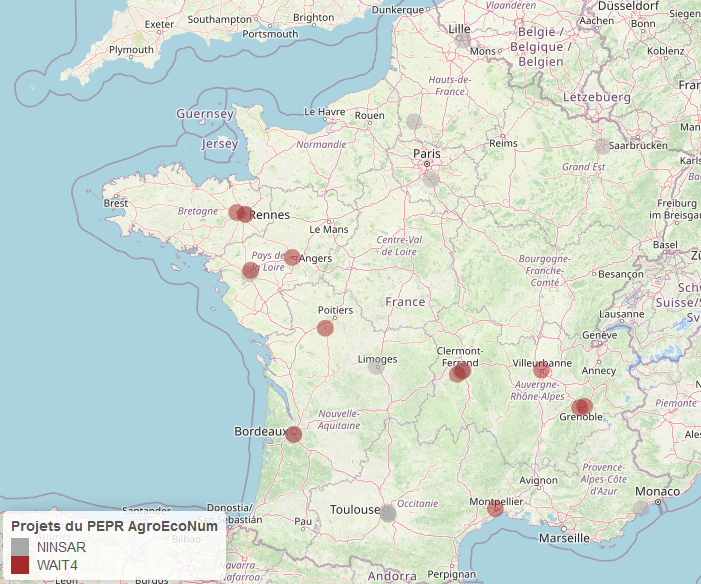The width and height of the screenshot is (701, 584).
Task: Click the gray NINSAR legend swatch
Action: (x=20, y=547)
